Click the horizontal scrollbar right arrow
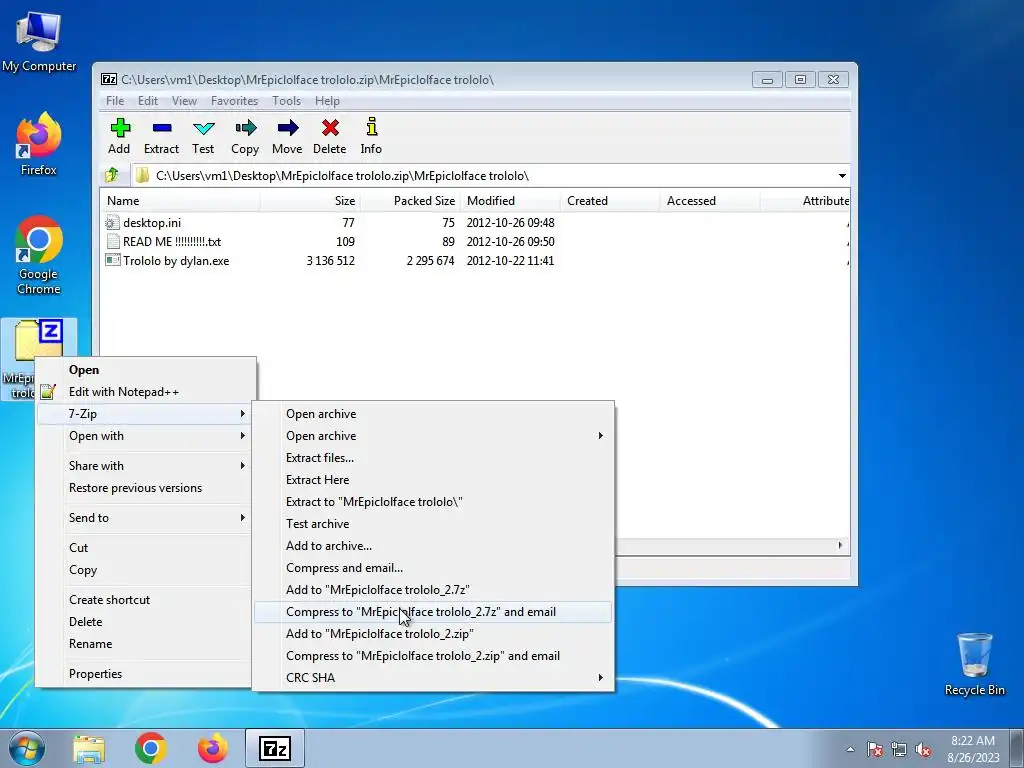The width and height of the screenshot is (1024, 768). pyautogui.click(x=840, y=545)
